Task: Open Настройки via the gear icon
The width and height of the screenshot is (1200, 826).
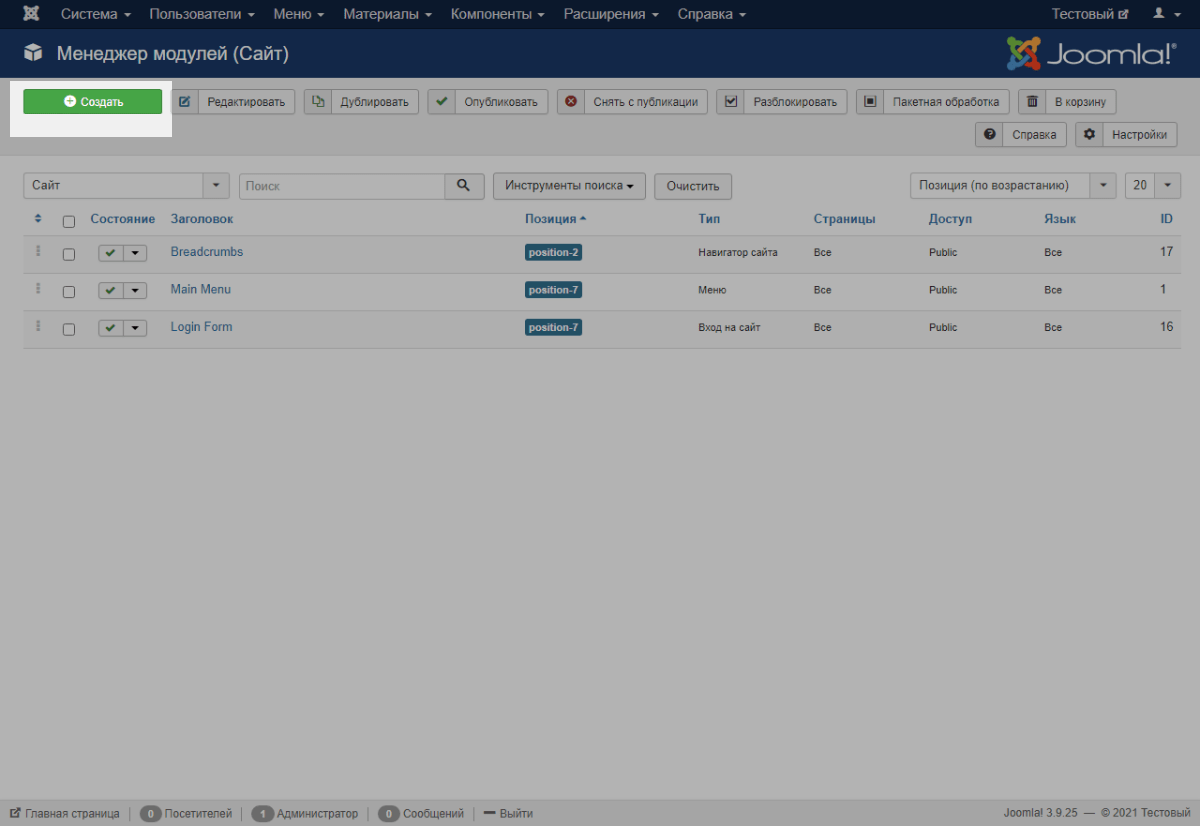Action: pyautogui.click(x=1089, y=135)
